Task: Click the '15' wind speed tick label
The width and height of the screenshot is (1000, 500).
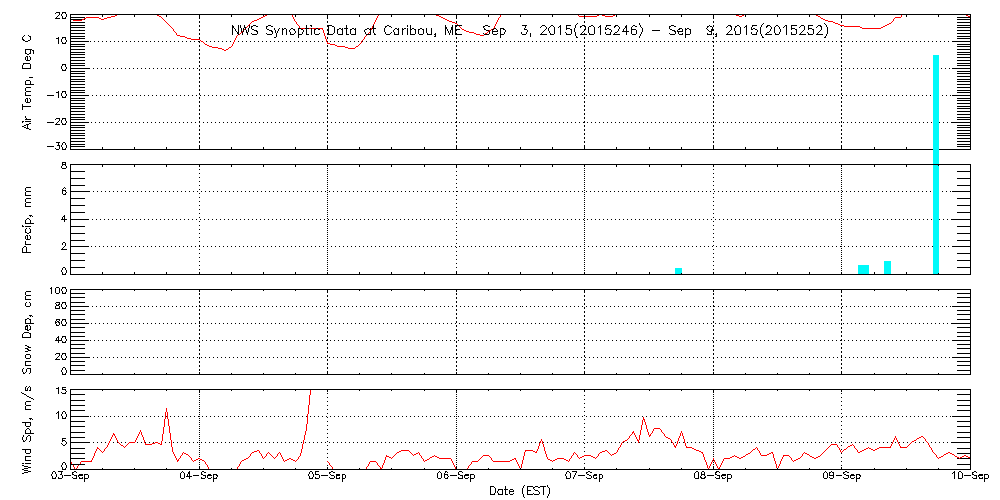Action: click(61, 390)
